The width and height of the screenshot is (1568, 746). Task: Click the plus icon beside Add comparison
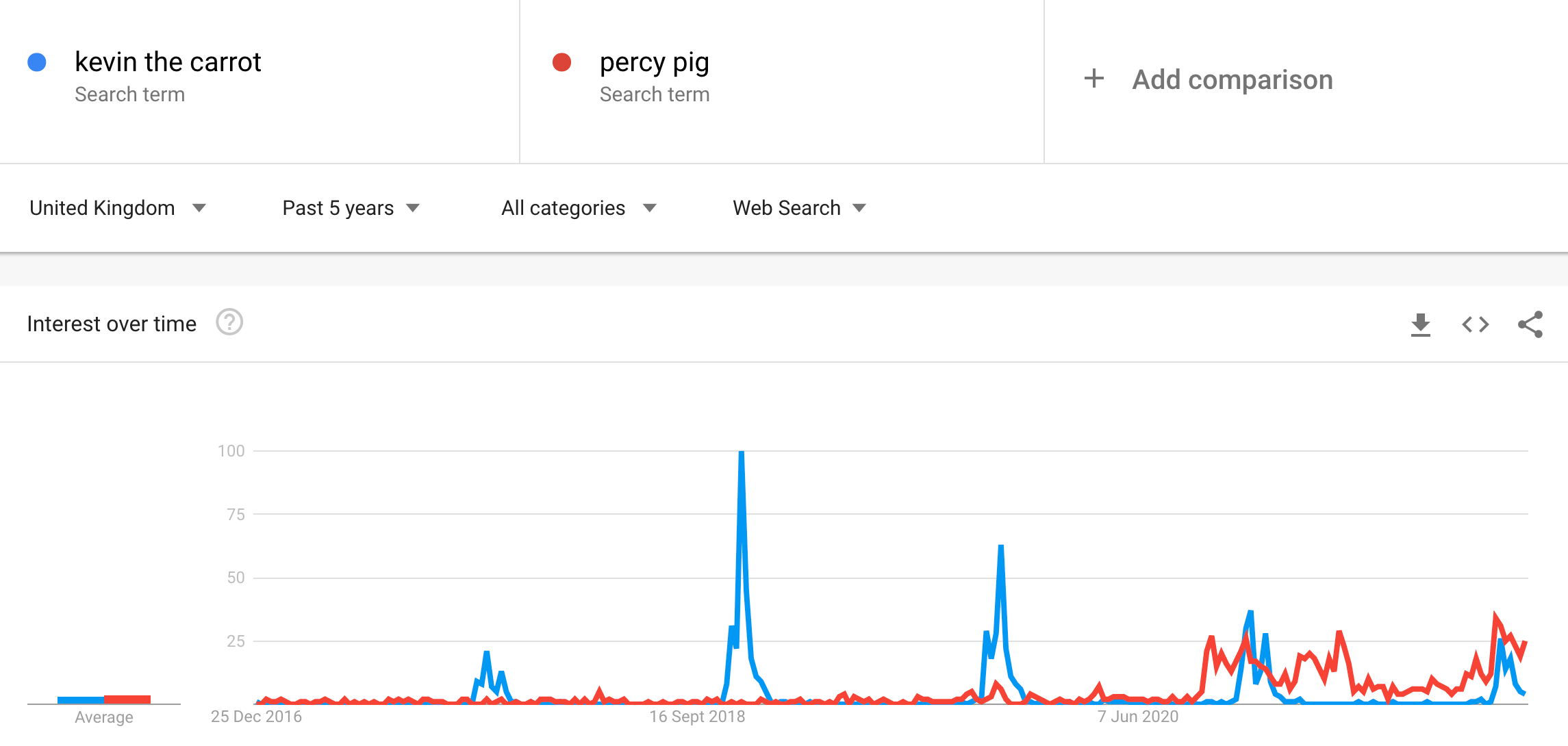[1094, 79]
